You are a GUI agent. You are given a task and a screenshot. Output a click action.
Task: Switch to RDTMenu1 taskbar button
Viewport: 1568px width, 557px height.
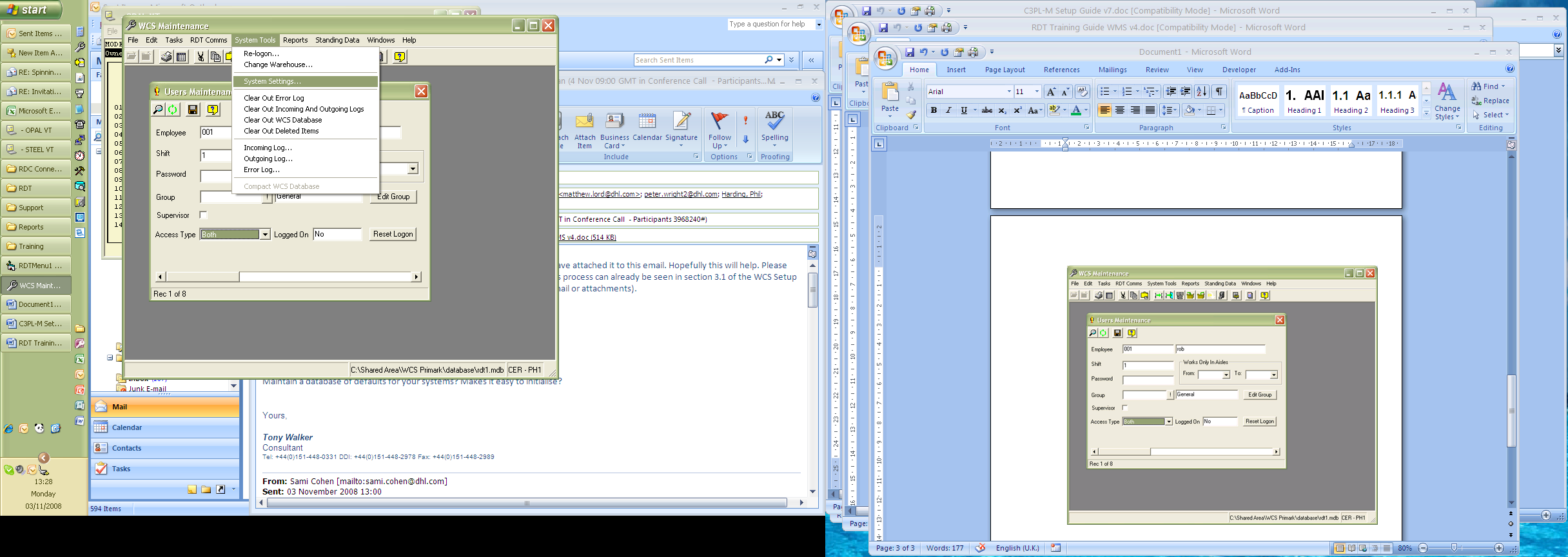tap(36, 266)
